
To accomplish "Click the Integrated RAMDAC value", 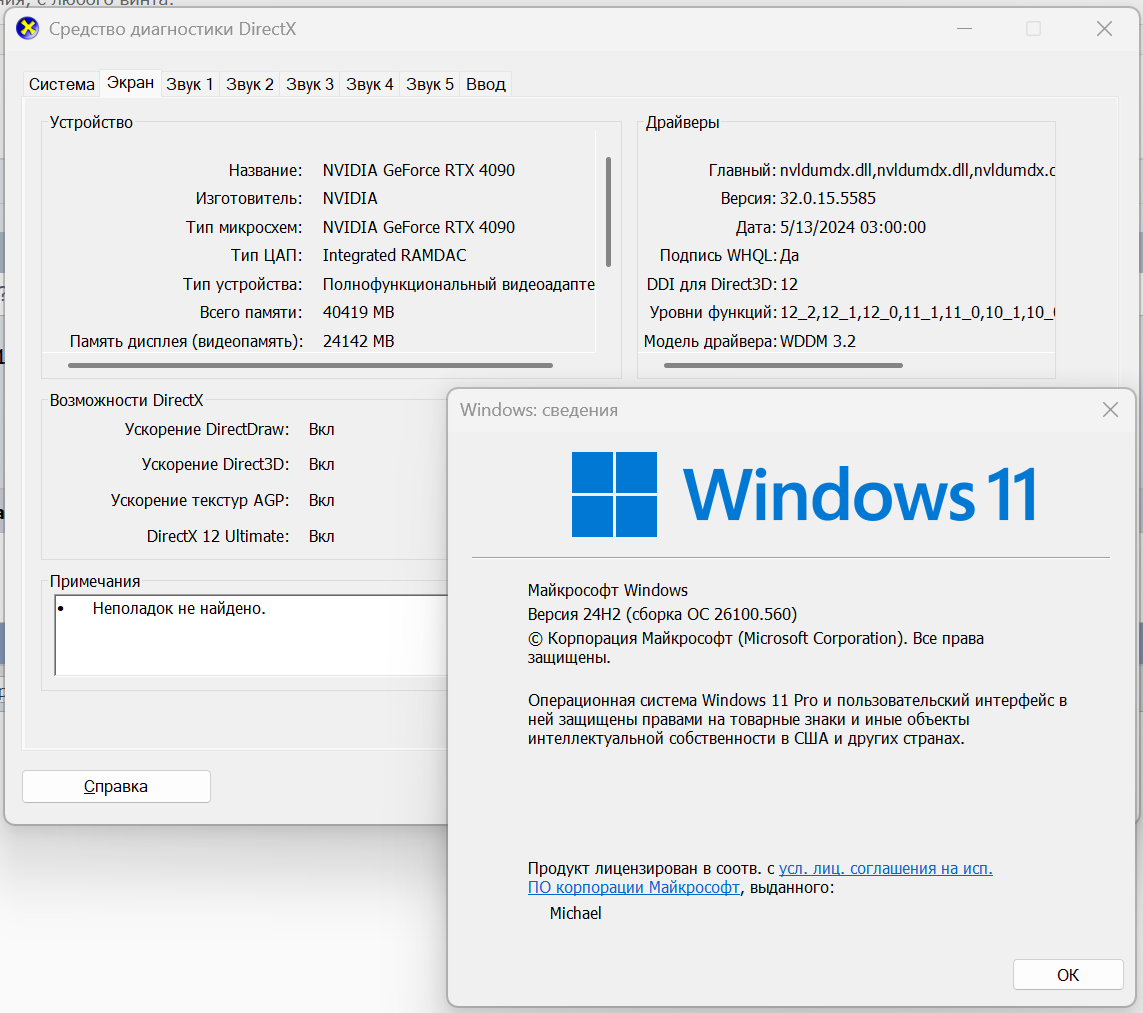I will pyautogui.click(x=394, y=255).
